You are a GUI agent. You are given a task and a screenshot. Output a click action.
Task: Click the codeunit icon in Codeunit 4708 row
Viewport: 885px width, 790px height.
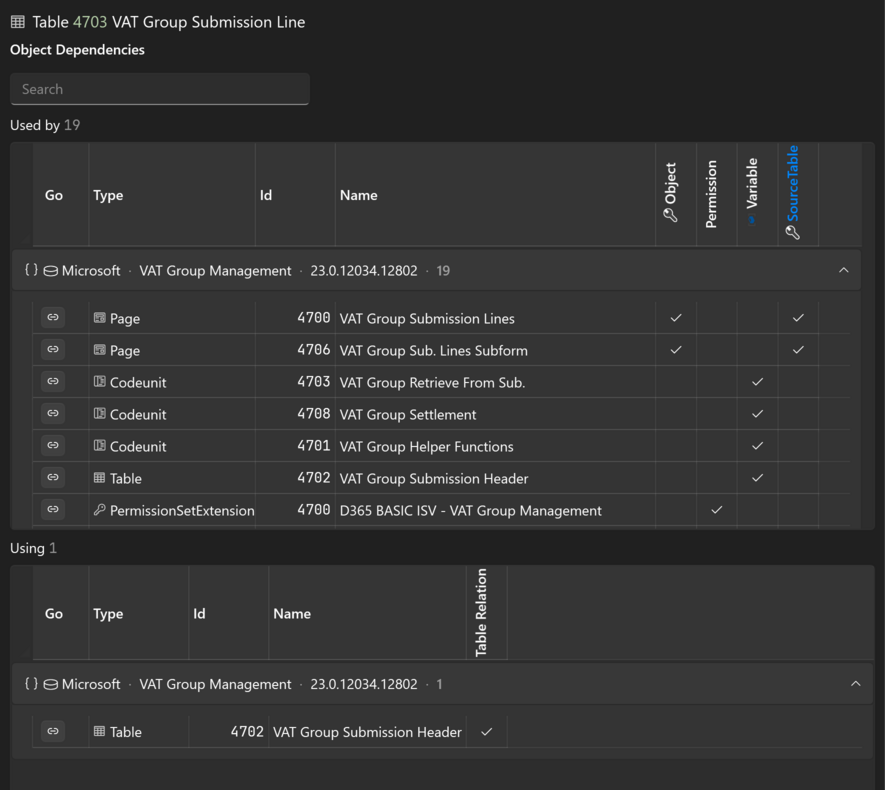(99, 414)
